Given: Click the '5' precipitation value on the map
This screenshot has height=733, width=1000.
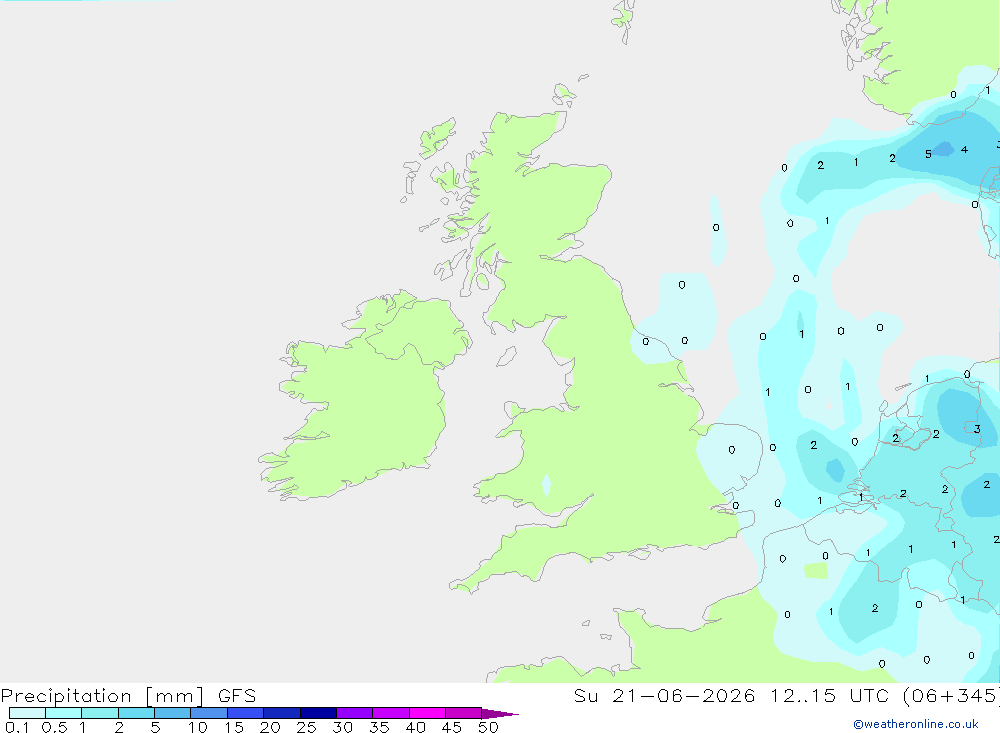Looking at the screenshot, I should [928, 154].
